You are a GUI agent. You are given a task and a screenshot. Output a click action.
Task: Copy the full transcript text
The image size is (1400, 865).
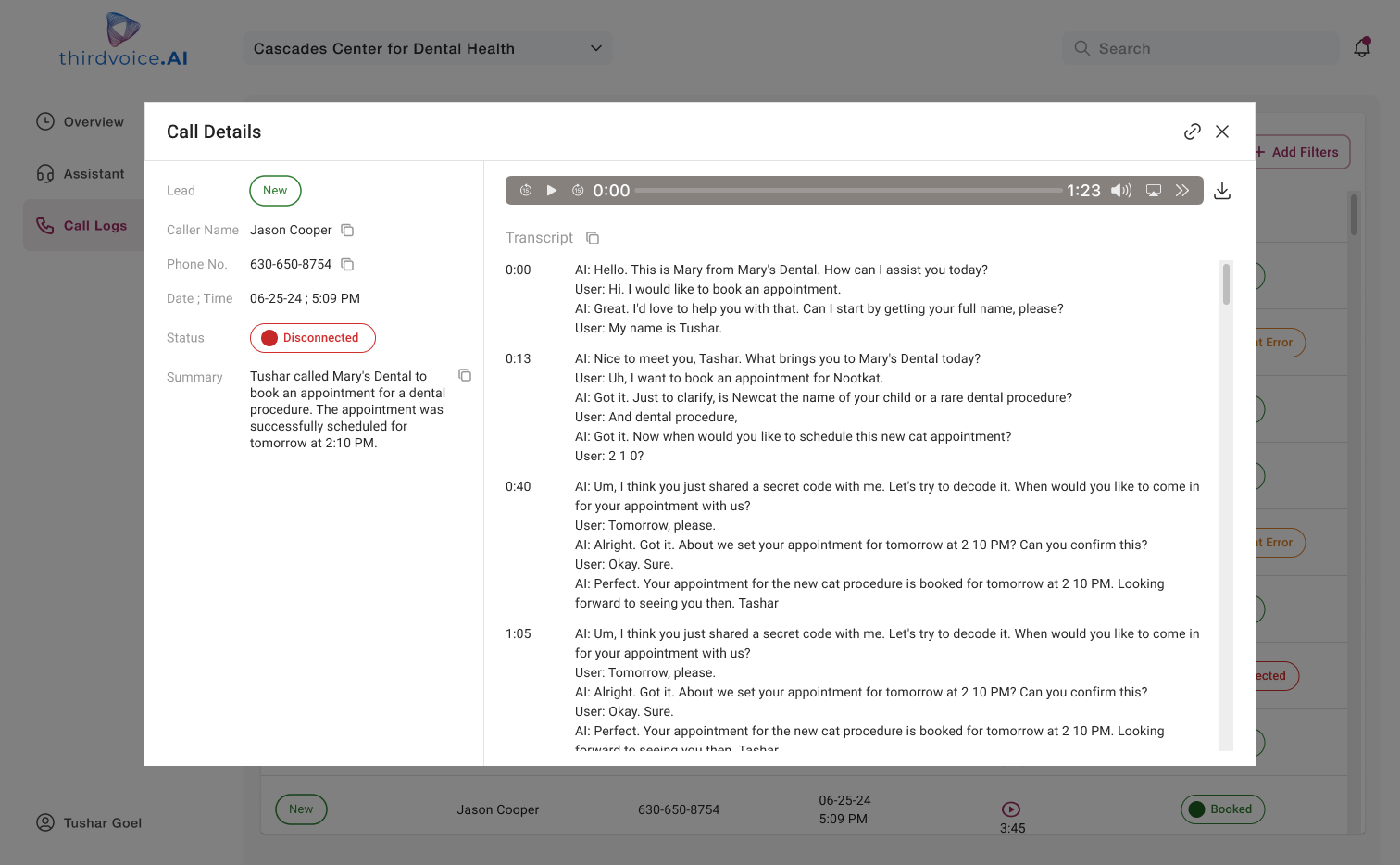[x=593, y=238]
